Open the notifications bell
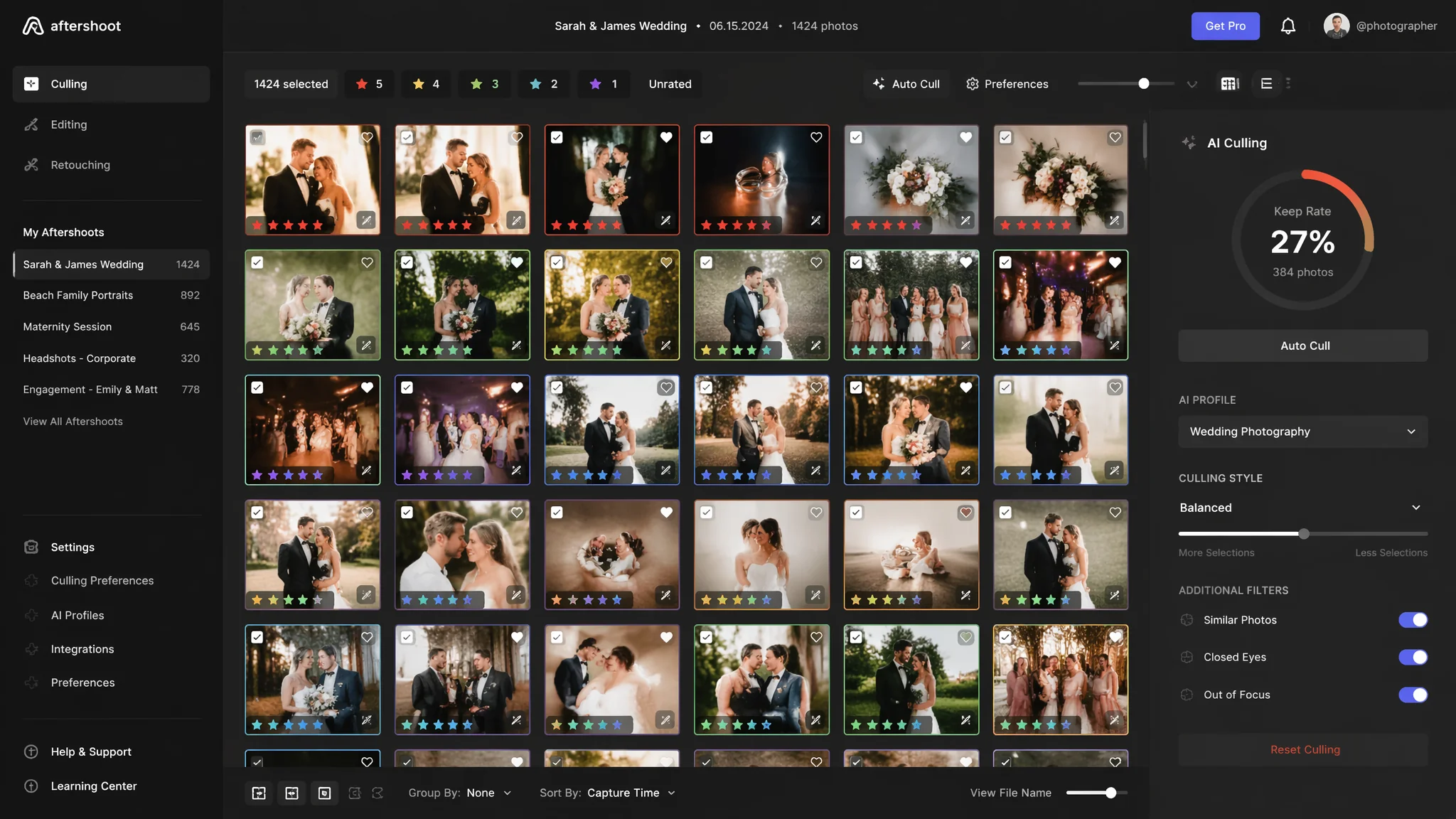The height and width of the screenshot is (819, 1456). [x=1288, y=26]
